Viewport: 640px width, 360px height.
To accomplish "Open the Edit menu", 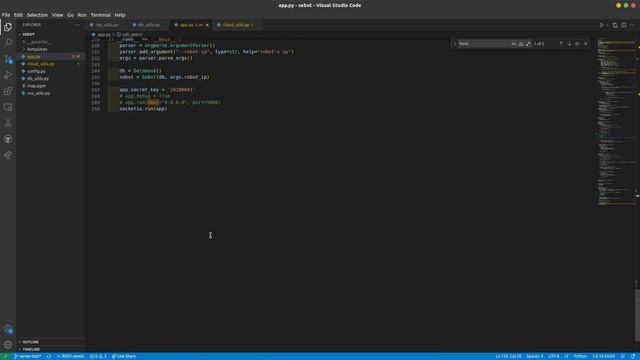I will [18, 15].
